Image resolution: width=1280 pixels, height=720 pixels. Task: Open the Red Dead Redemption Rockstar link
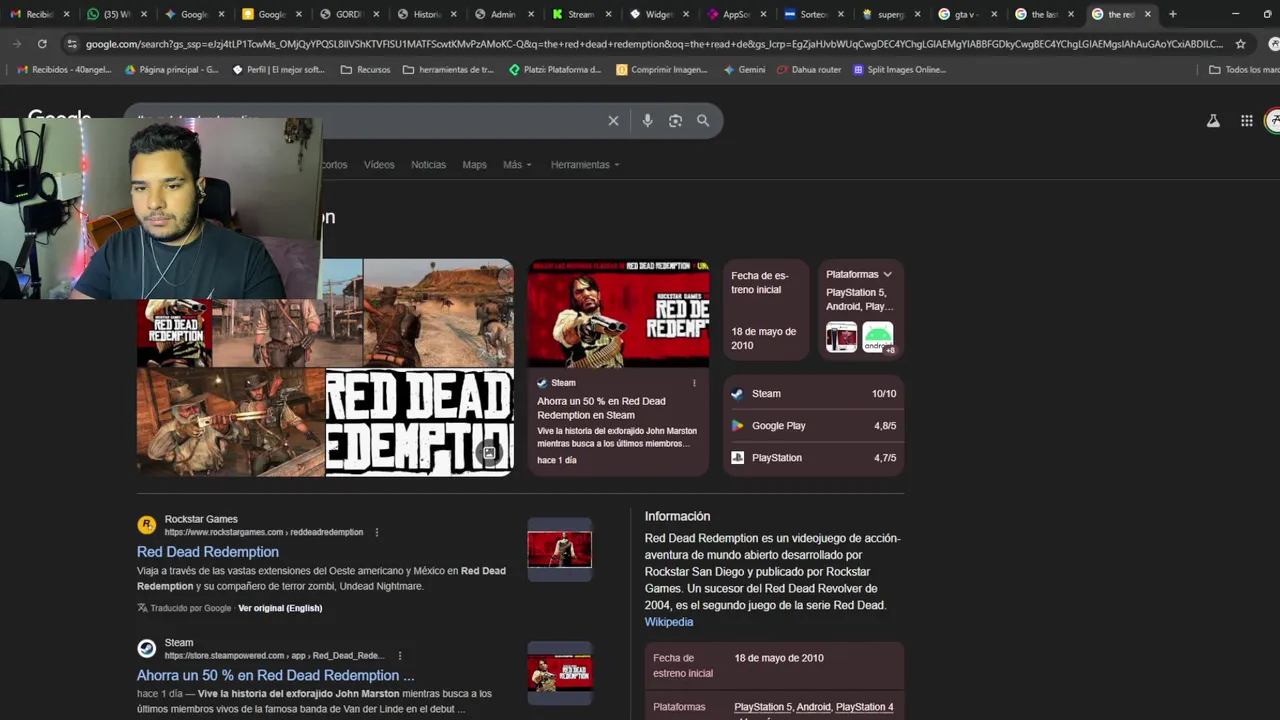click(208, 552)
